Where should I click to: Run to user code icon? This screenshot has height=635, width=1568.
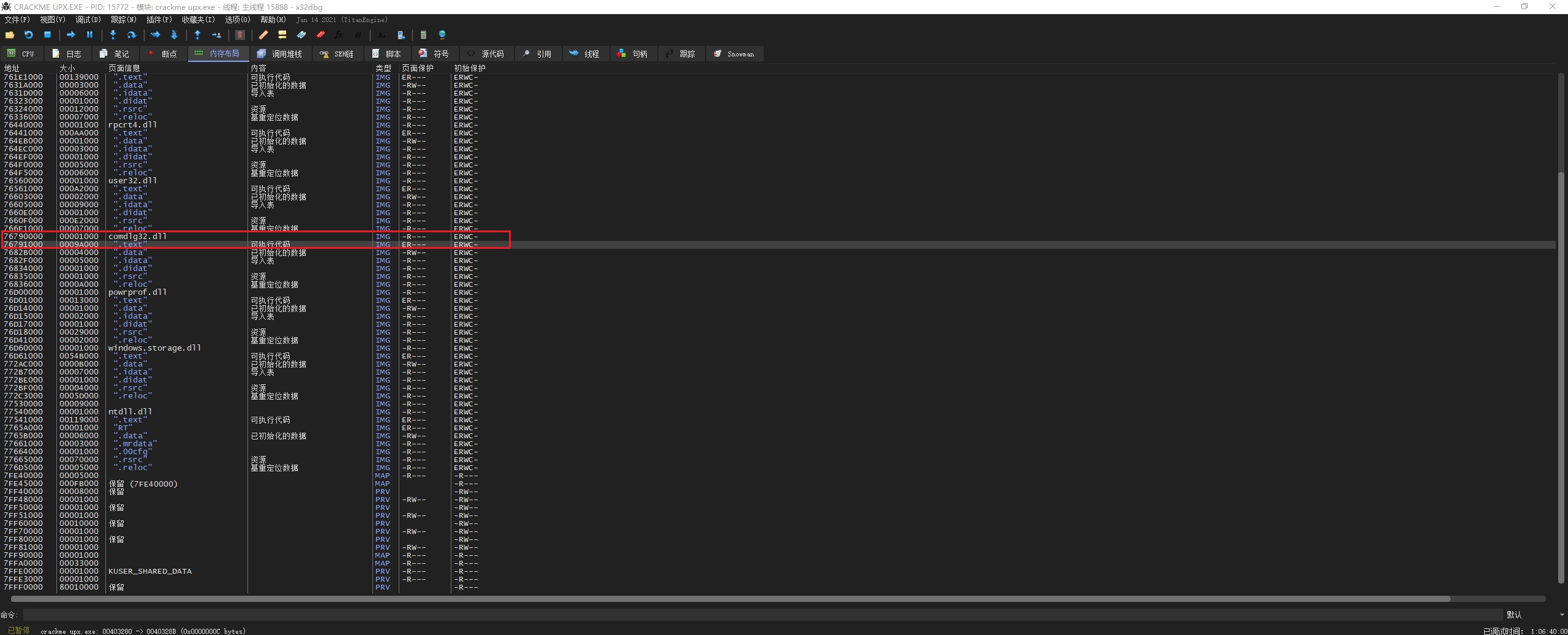pyautogui.click(x=216, y=35)
